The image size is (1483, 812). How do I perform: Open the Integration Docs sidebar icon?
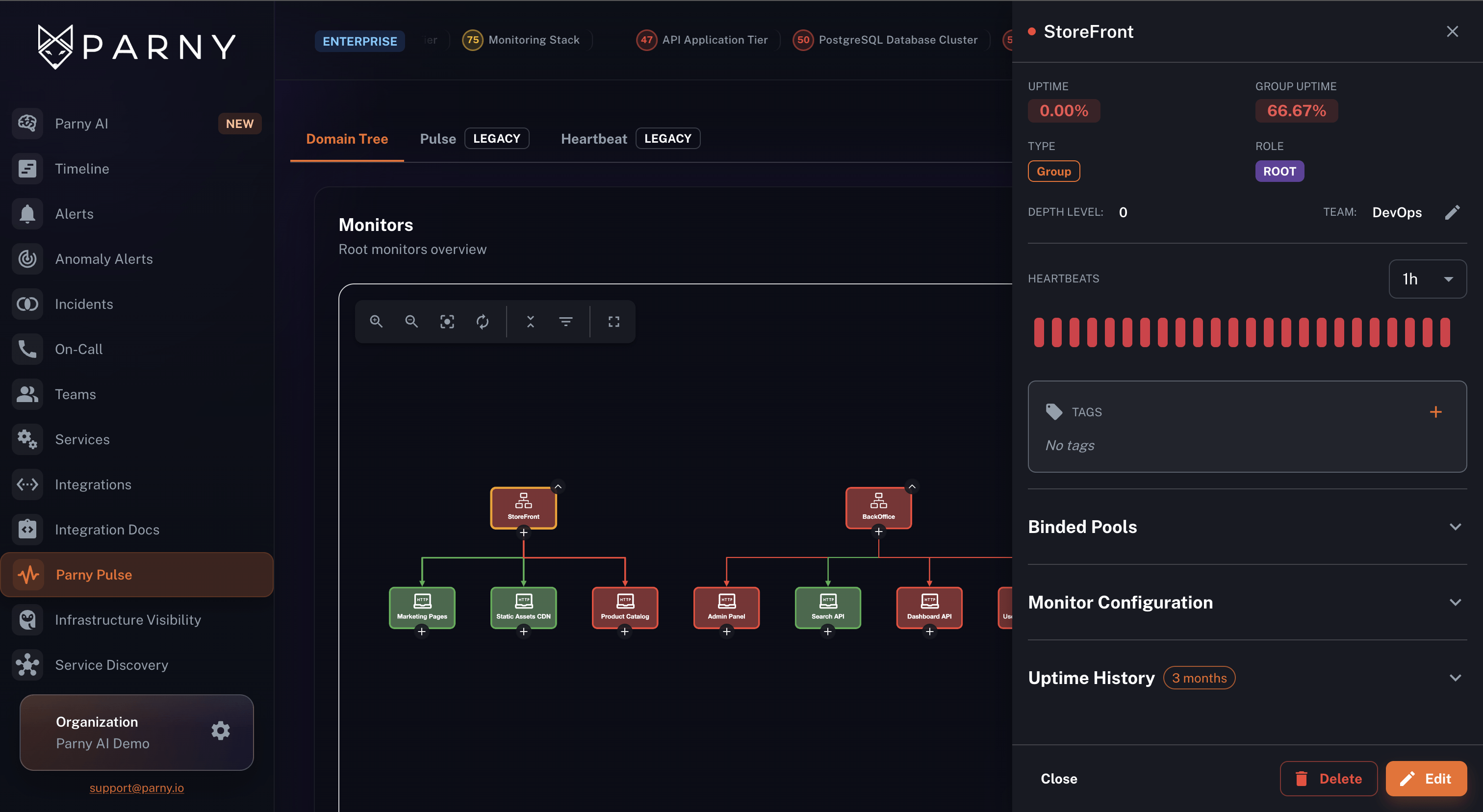(27, 530)
